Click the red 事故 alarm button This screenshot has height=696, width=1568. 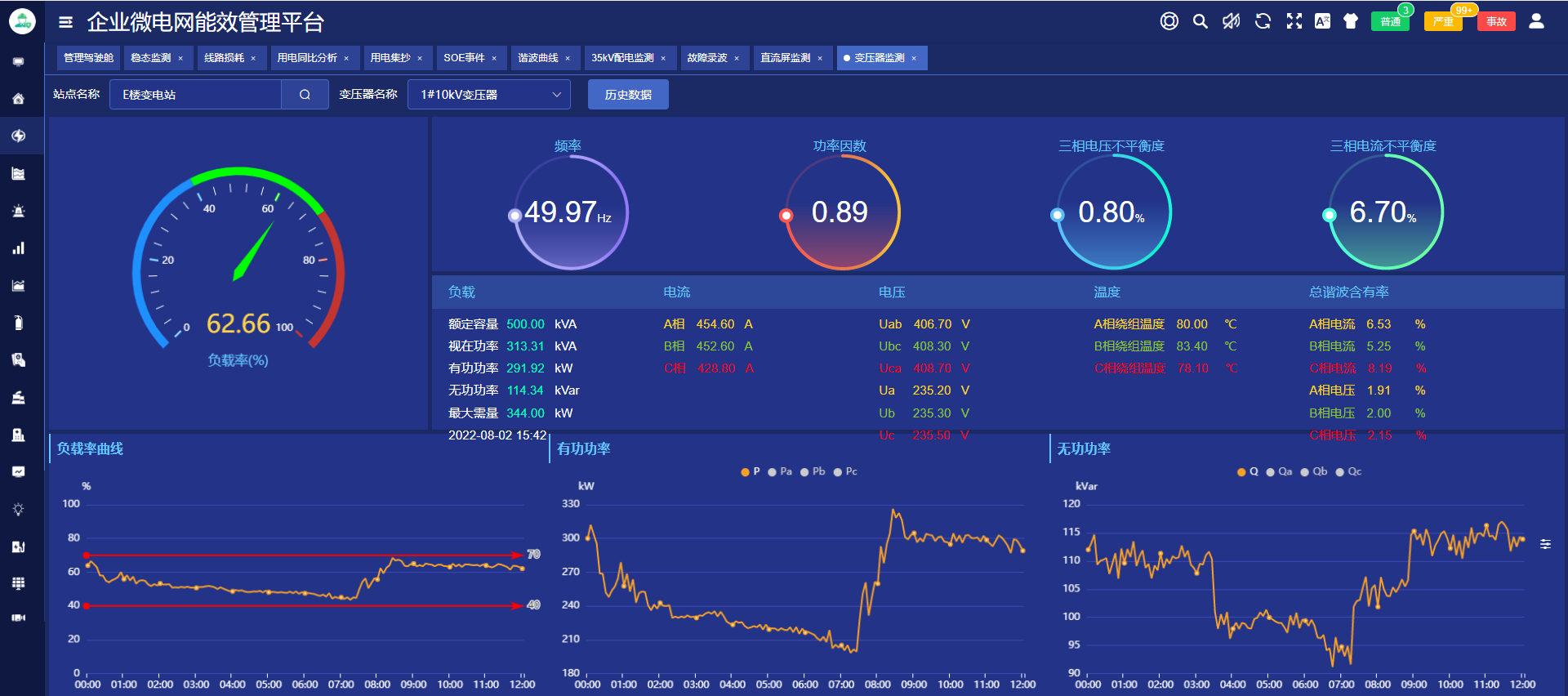[1496, 21]
